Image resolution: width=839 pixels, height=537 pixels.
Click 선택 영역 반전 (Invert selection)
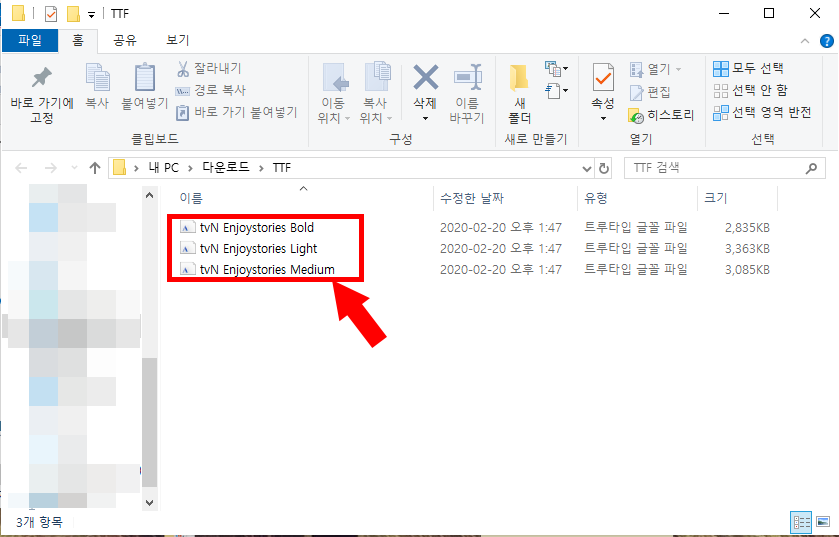(762, 112)
